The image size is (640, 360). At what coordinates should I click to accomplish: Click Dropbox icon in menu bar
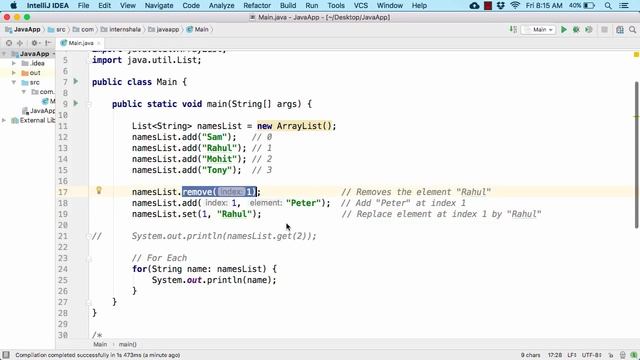(500, 6)
